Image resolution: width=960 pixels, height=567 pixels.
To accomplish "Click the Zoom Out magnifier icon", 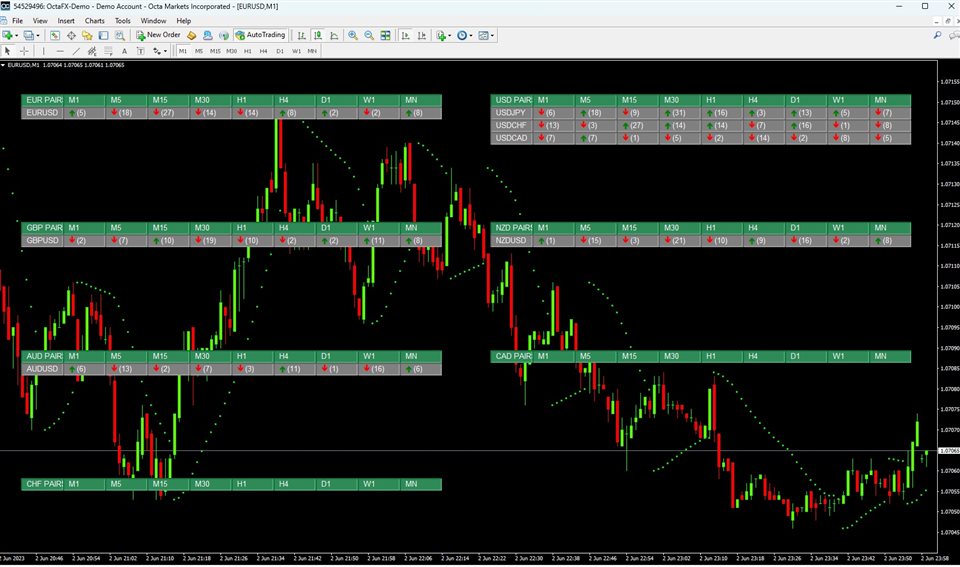I will tap(369, 36).
